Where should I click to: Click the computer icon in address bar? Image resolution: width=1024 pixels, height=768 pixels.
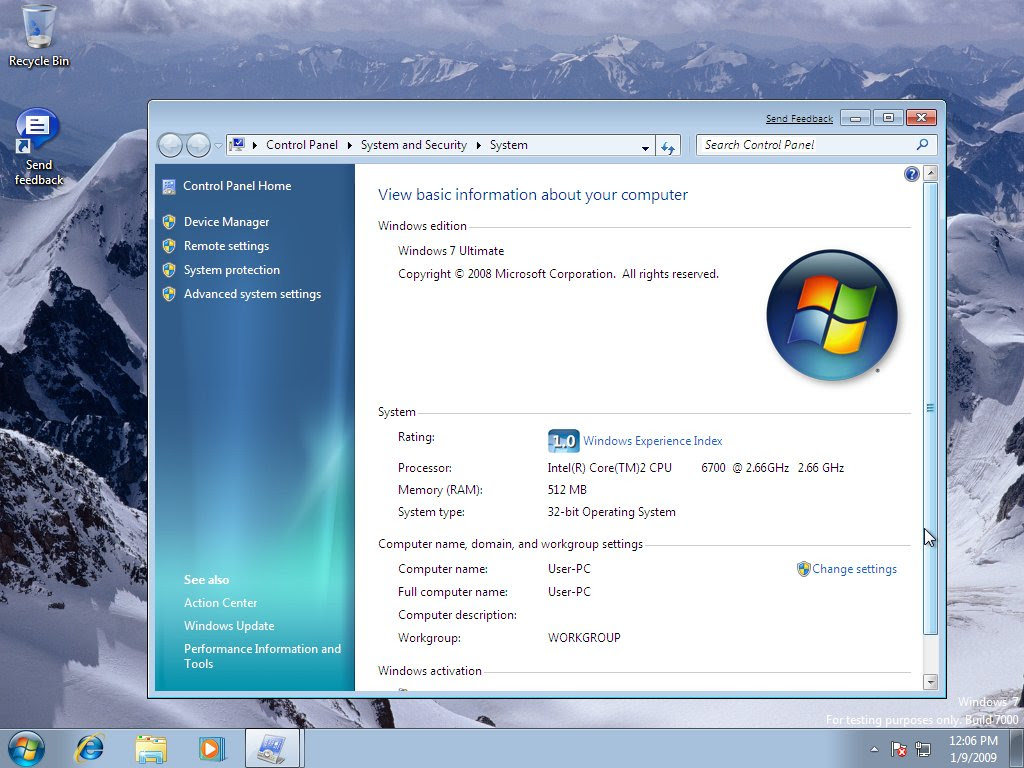click(237, 144)
